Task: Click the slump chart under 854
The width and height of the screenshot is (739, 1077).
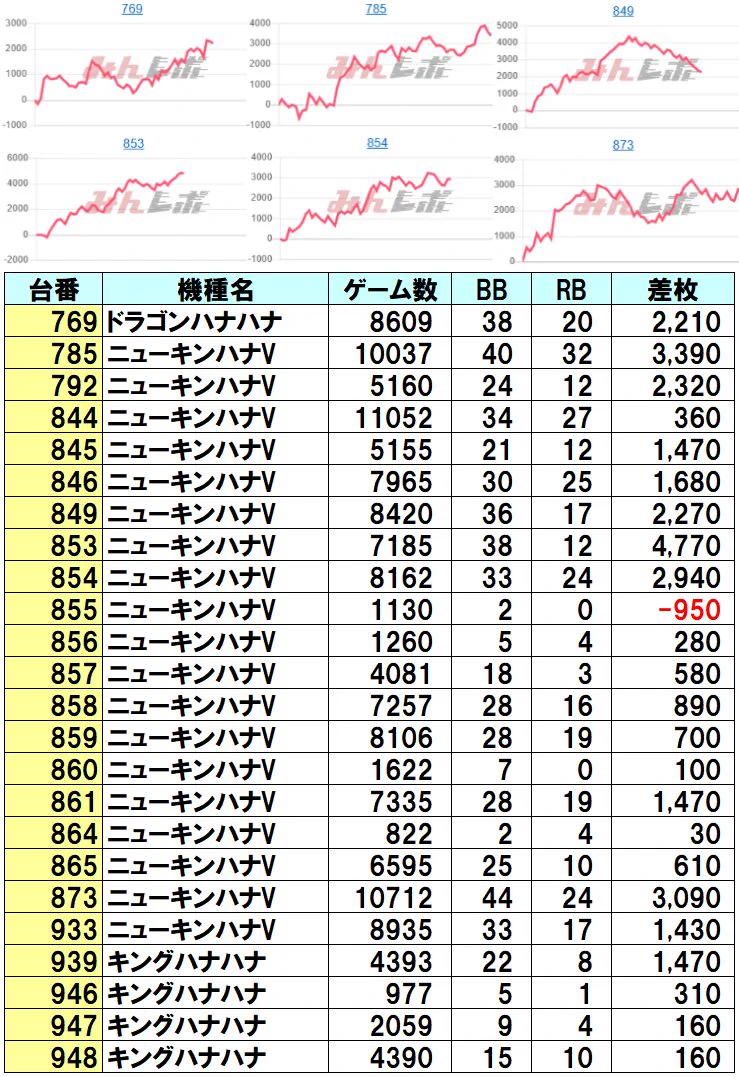Action: [x=370, y=207]
